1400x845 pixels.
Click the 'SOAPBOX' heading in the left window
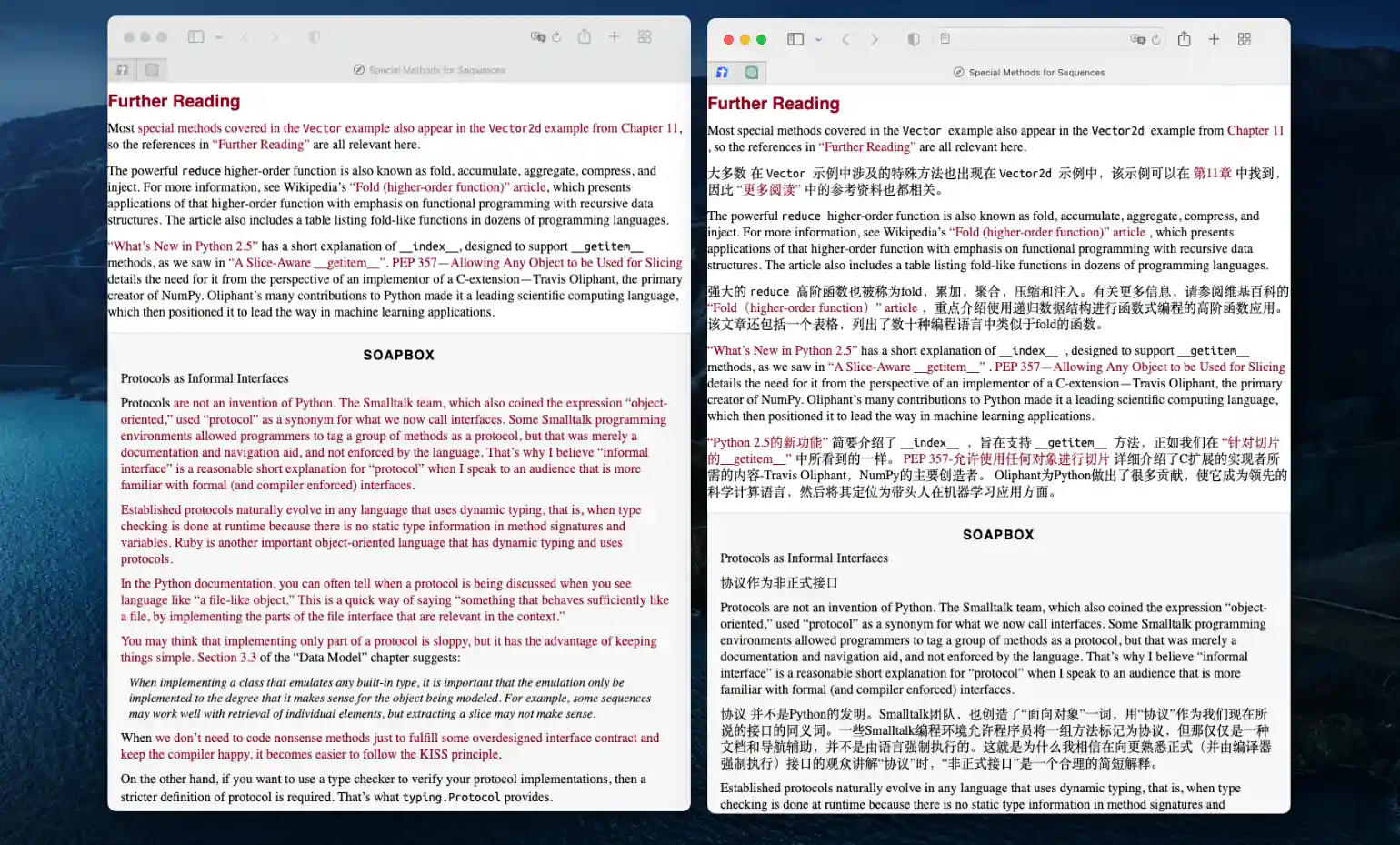tap(399, 355)
